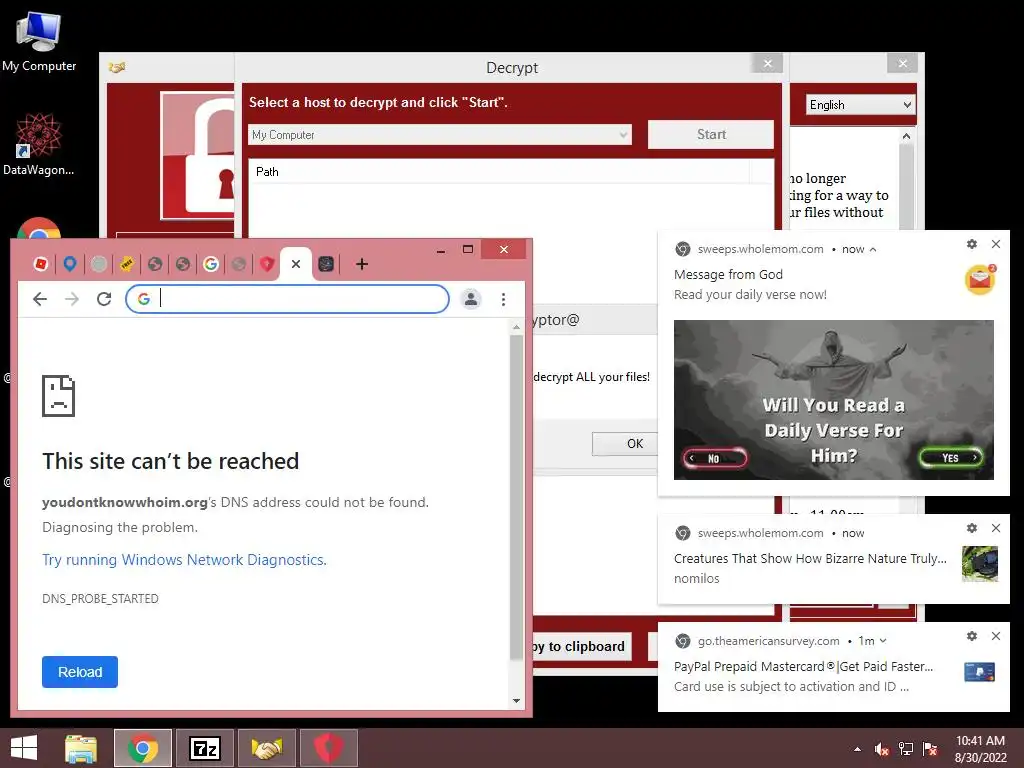Open settings for Message from God notification

(x=972, y=244)
